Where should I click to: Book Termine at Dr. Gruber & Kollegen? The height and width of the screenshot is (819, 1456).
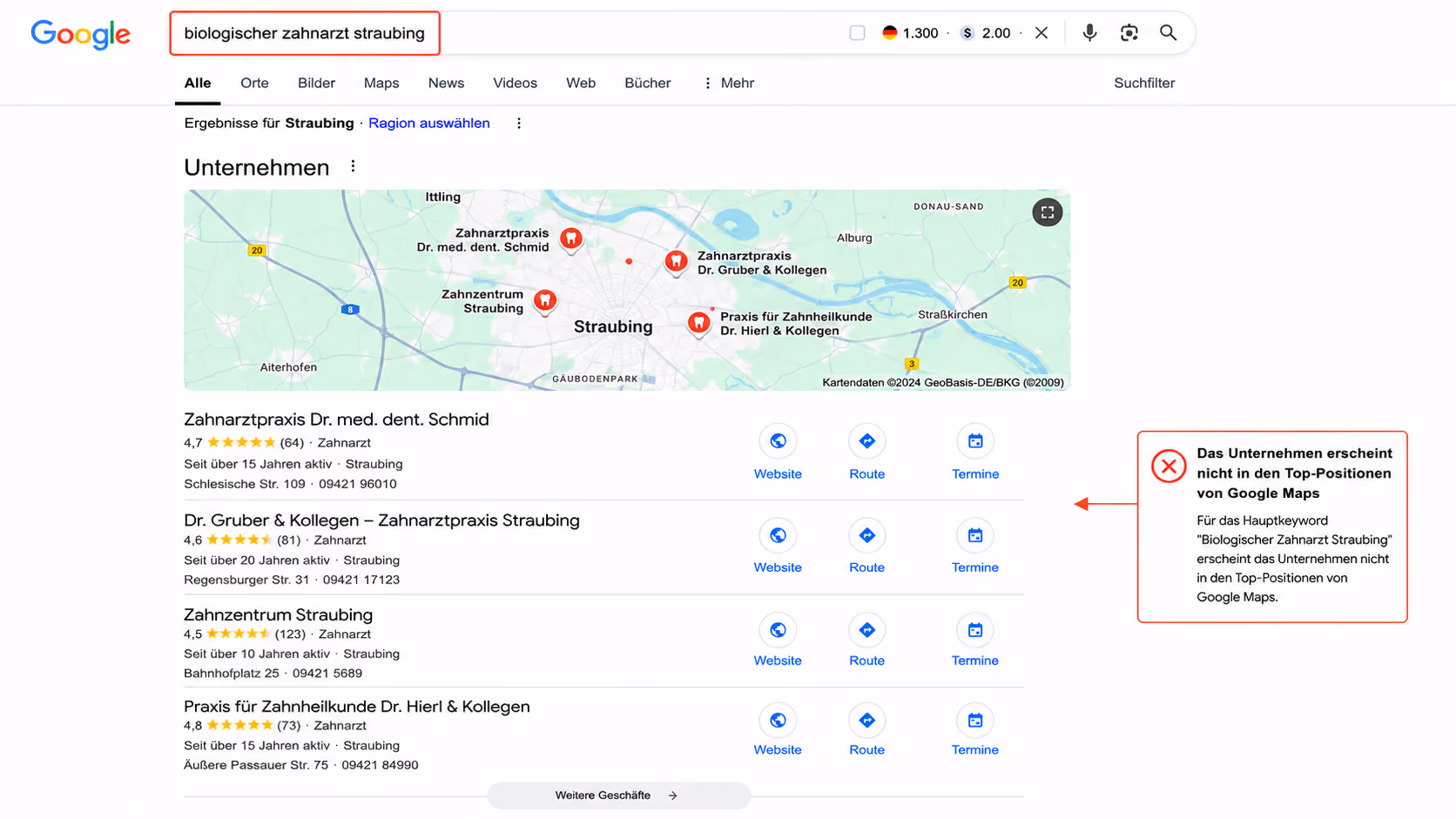coord(975,547)
